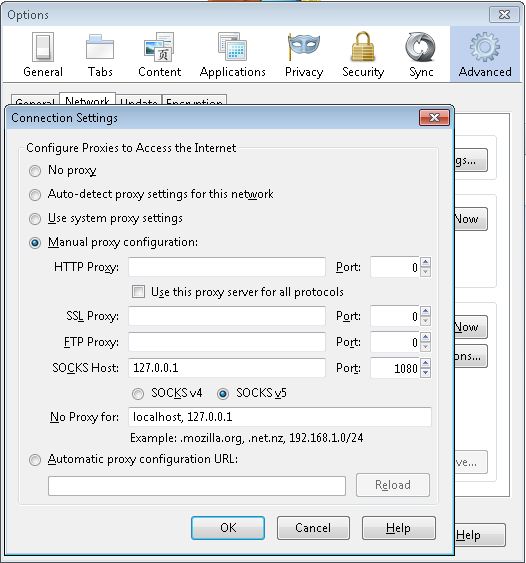Open the Privacy mask category
The height and width of the screenshot is (563, 526).
tap(304, 55)
